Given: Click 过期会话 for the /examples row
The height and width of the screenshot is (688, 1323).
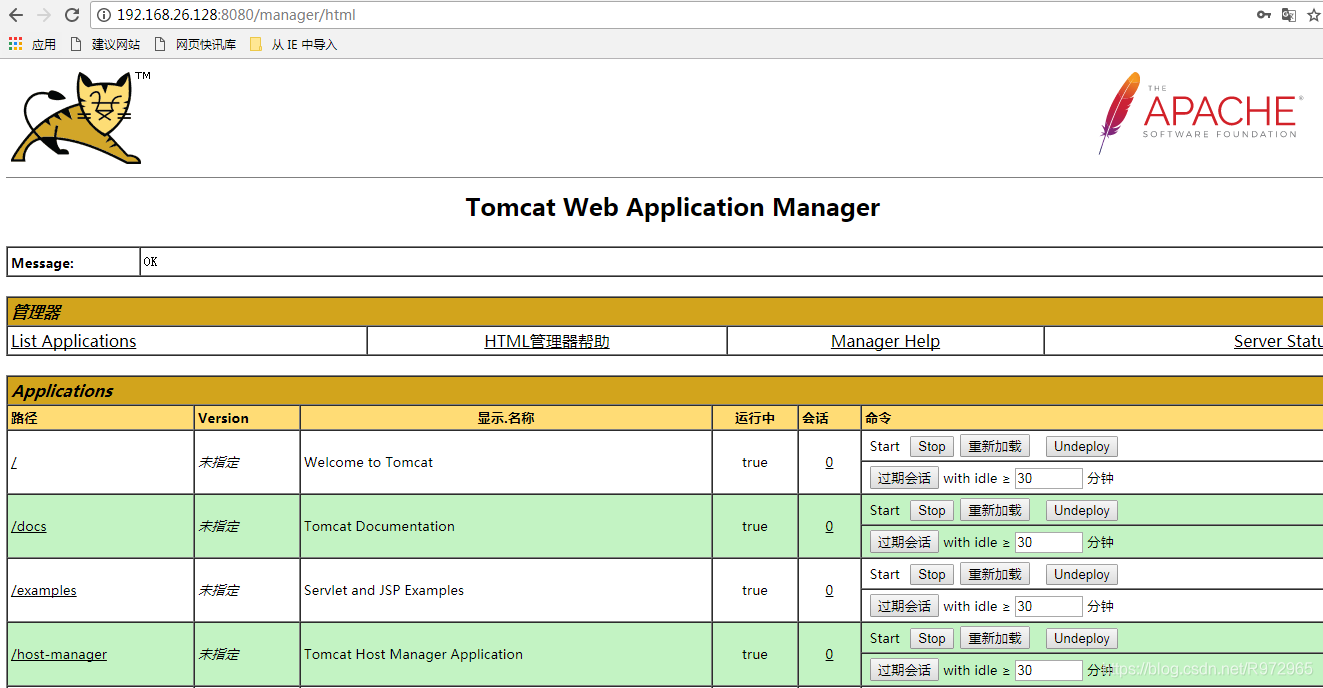Looking at the screenshot, I should (x=904, y=606).
